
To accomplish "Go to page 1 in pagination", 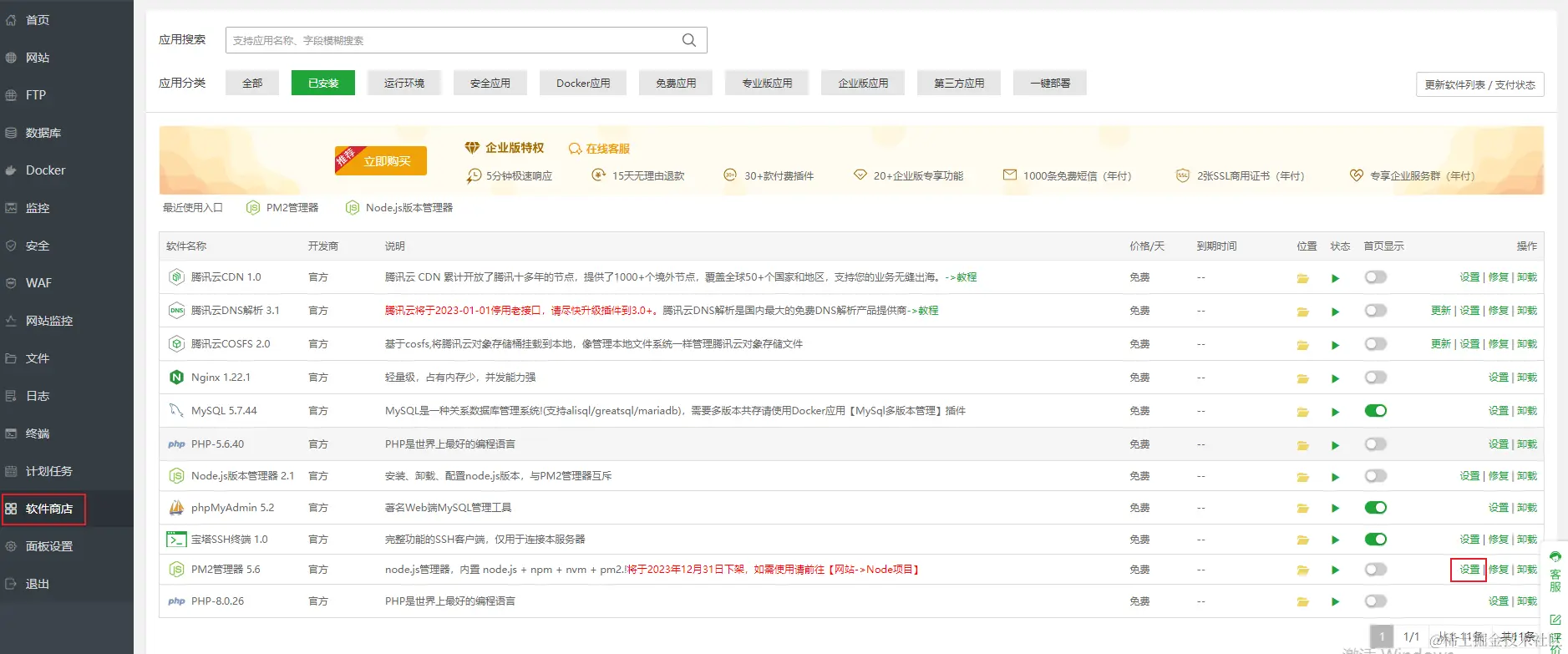I will click(1382, 636).
